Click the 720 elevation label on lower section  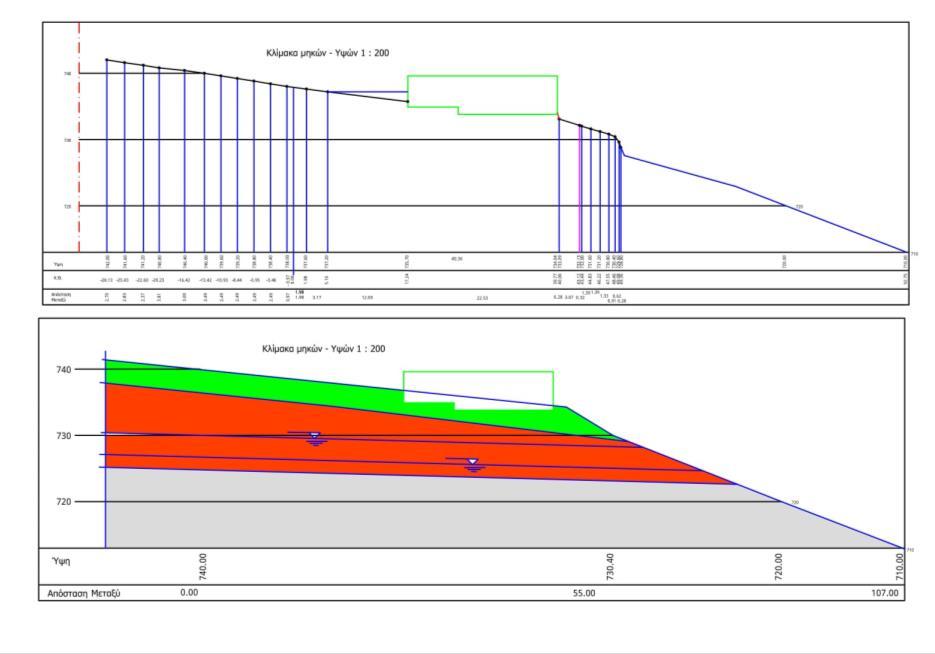click(x=64, y=502)
